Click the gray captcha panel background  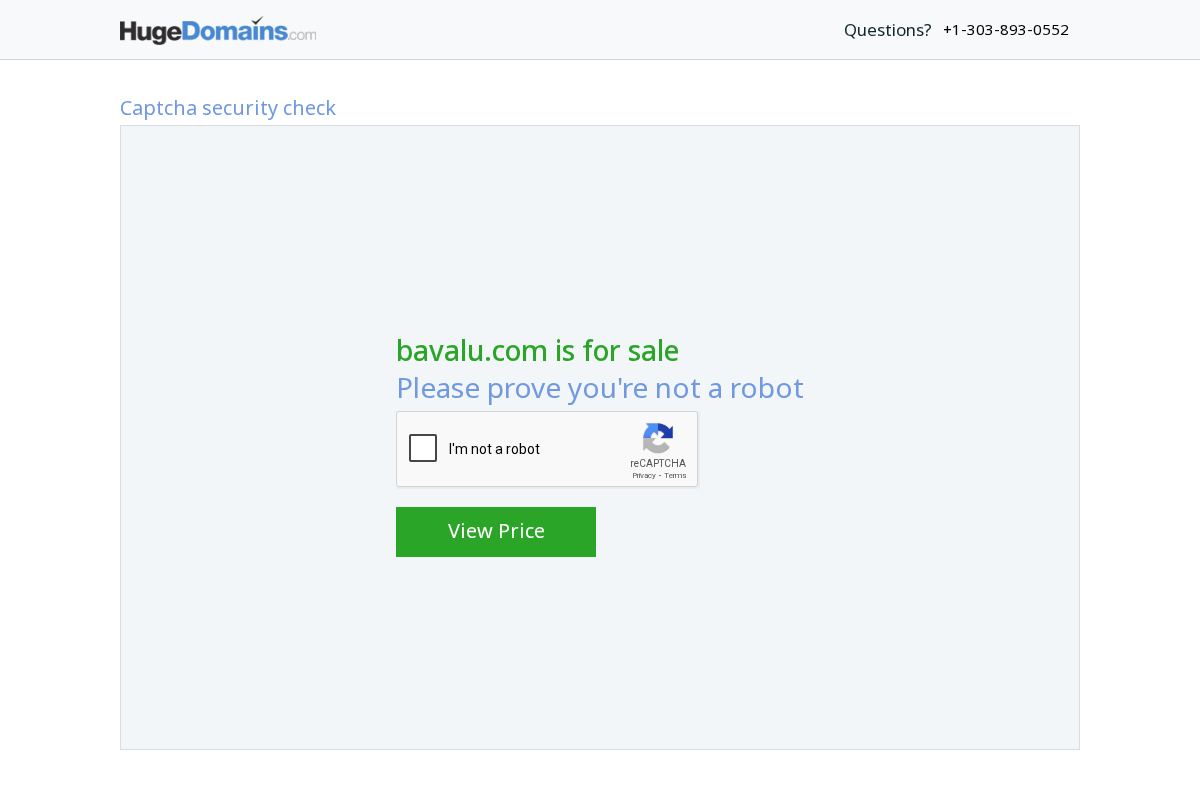point(250,650)
